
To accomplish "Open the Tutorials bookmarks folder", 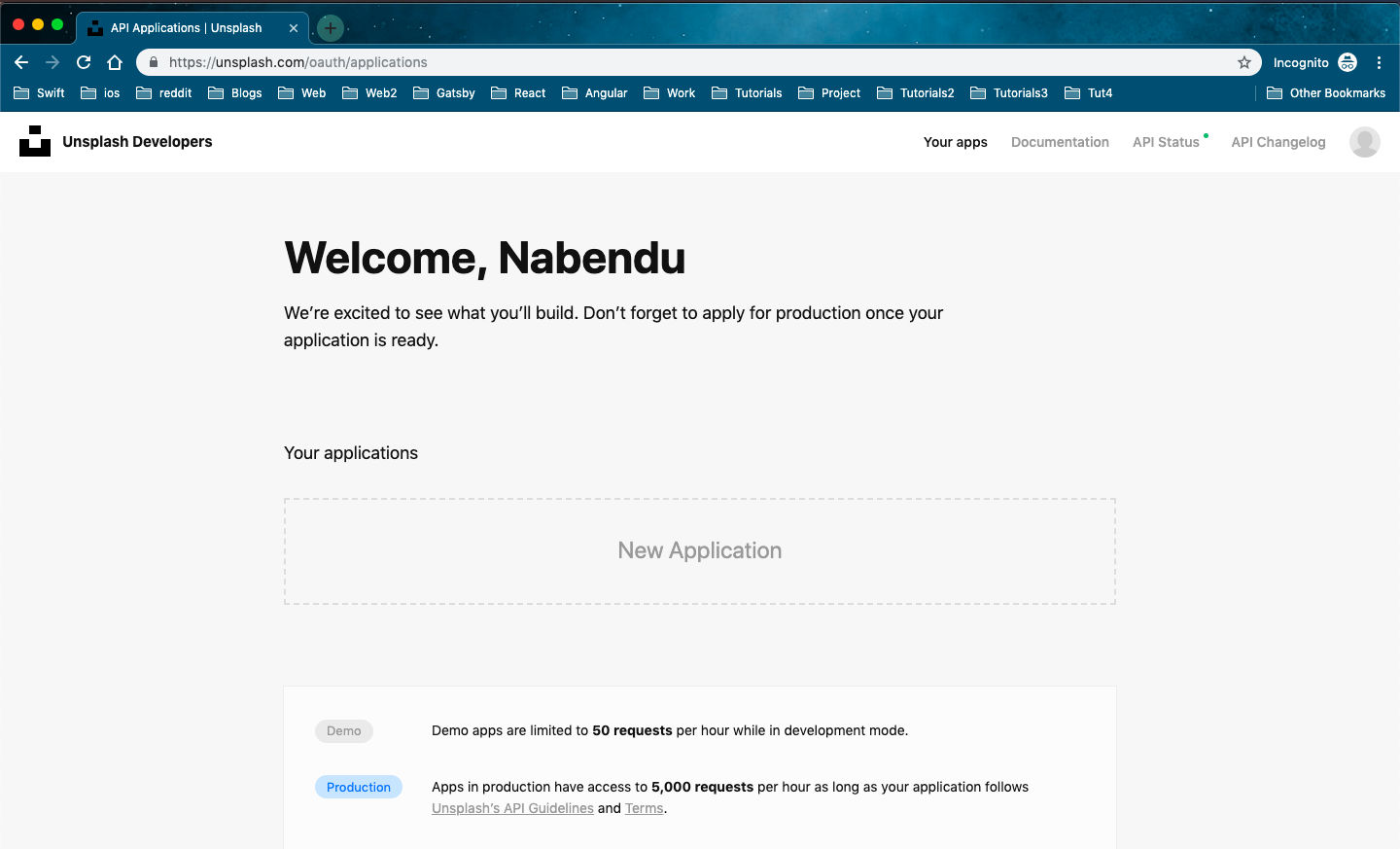I will [x=747, y=93].
